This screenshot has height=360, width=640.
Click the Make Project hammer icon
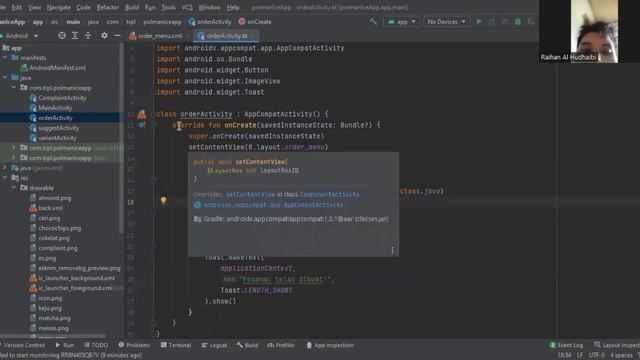(373, 21)
